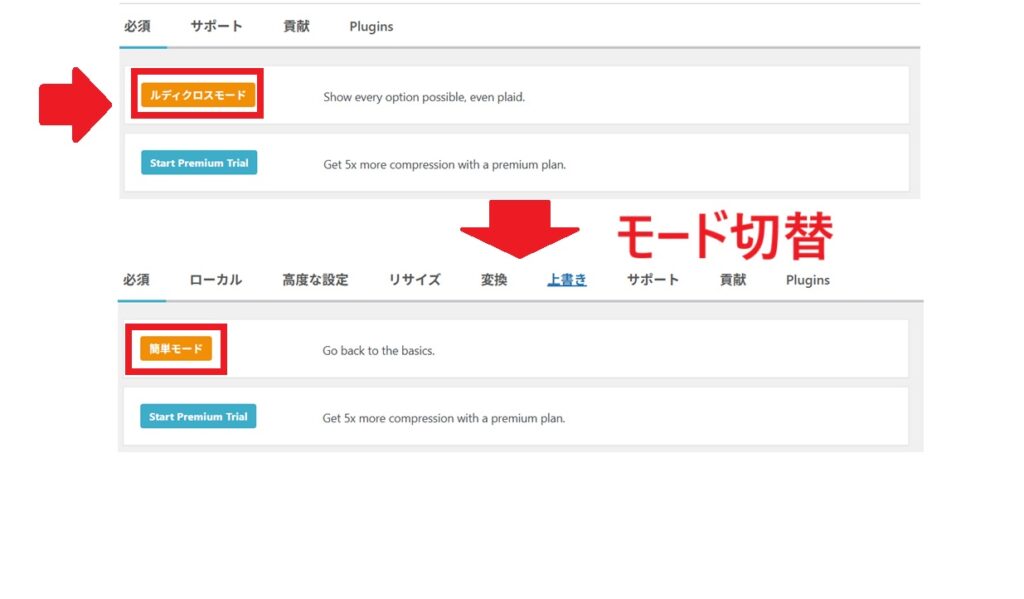Start Premium Trial button in lower panel

[x=198, y=416]
